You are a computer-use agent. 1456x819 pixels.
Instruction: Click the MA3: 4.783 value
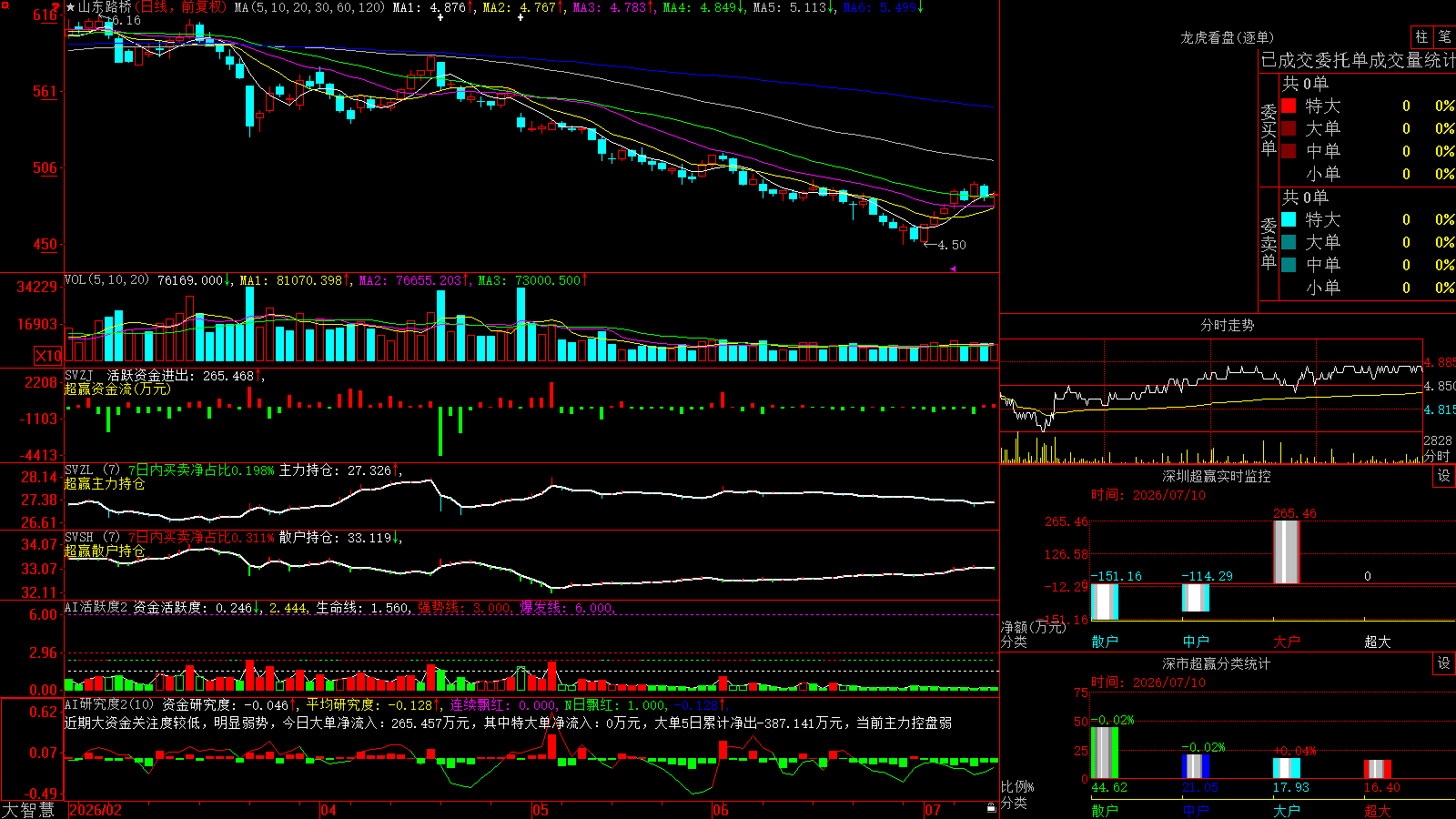pos(613,7)
